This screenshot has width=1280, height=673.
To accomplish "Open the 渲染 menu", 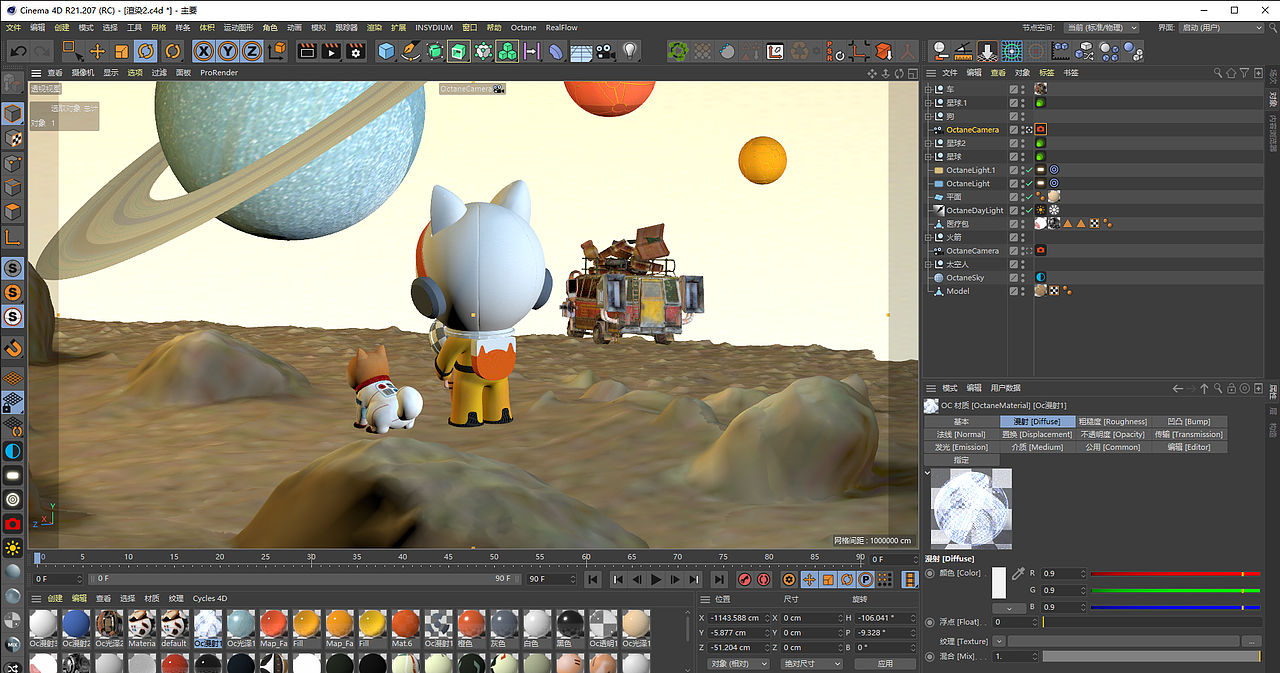I will point(374,28).
